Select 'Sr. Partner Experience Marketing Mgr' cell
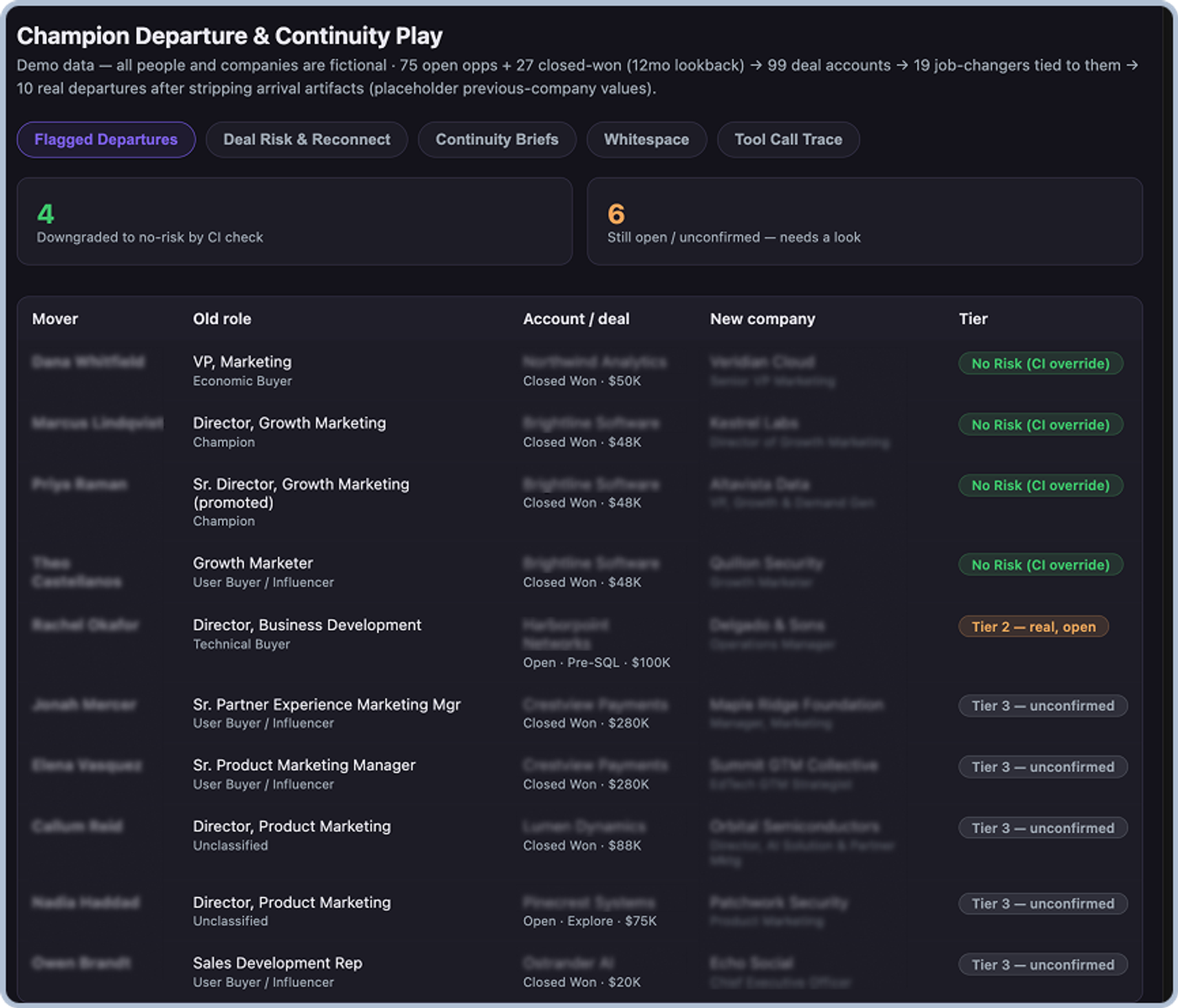This screenshot has height=1008, width=1178. (326, 704)
